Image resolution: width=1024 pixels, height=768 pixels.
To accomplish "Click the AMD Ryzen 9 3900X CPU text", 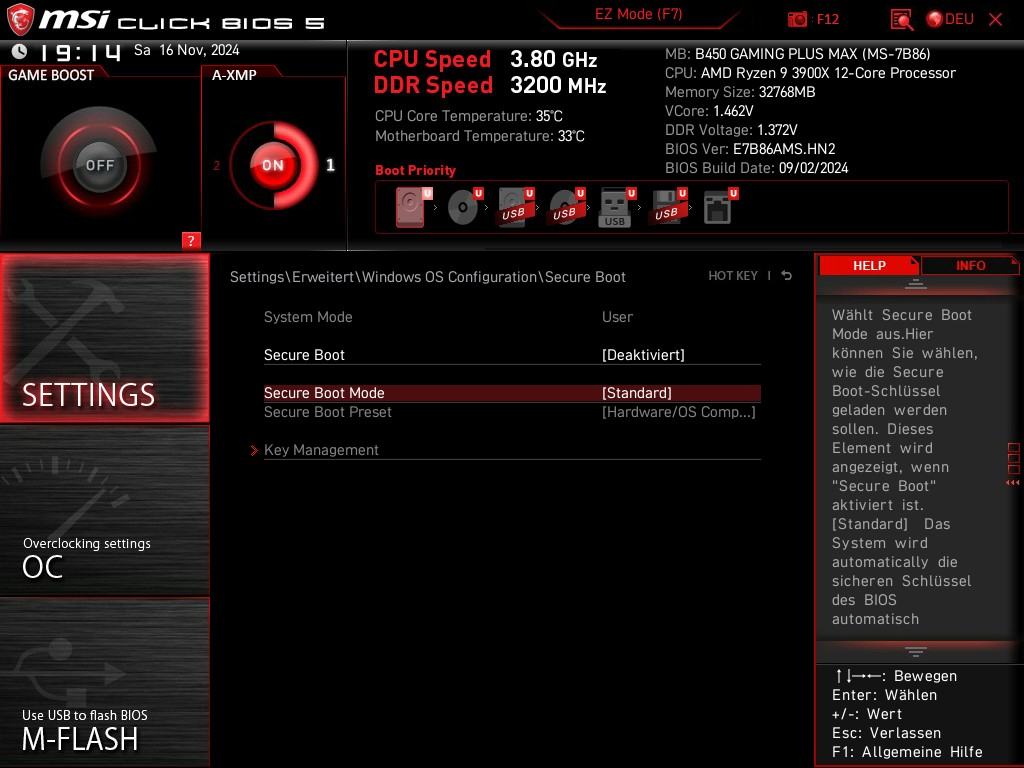I will pyautogui.click(x=810, y=72).
